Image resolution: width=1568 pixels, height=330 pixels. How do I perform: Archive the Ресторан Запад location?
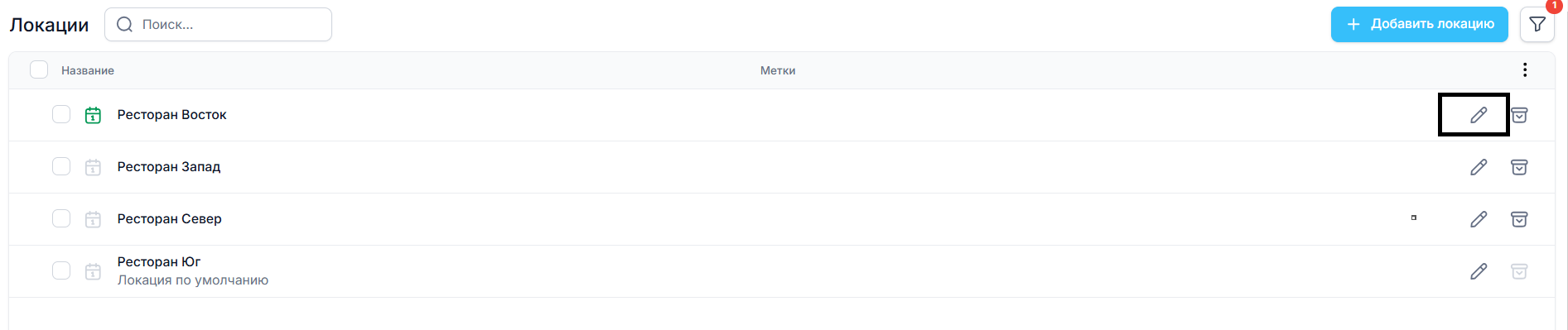pyautogui.click(x=1519, y=167)
